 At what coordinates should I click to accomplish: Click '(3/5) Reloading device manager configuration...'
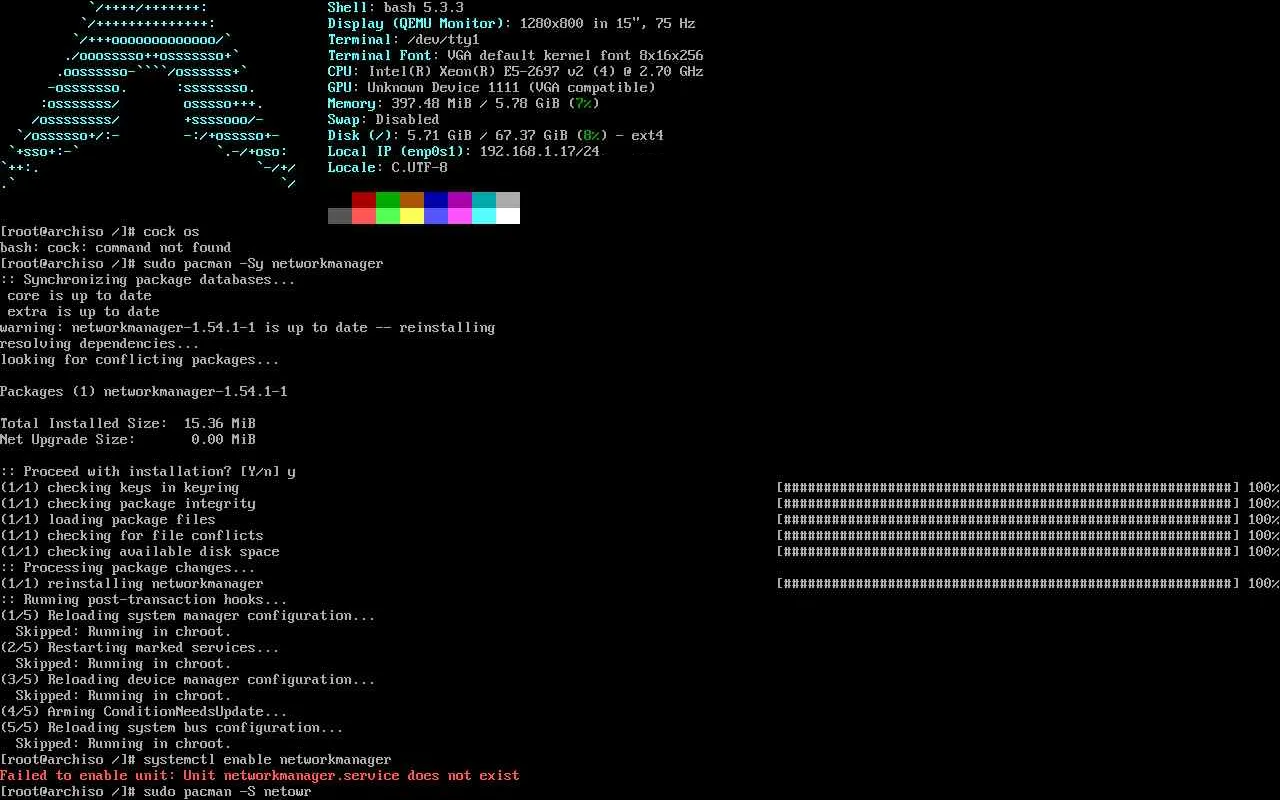187,680
